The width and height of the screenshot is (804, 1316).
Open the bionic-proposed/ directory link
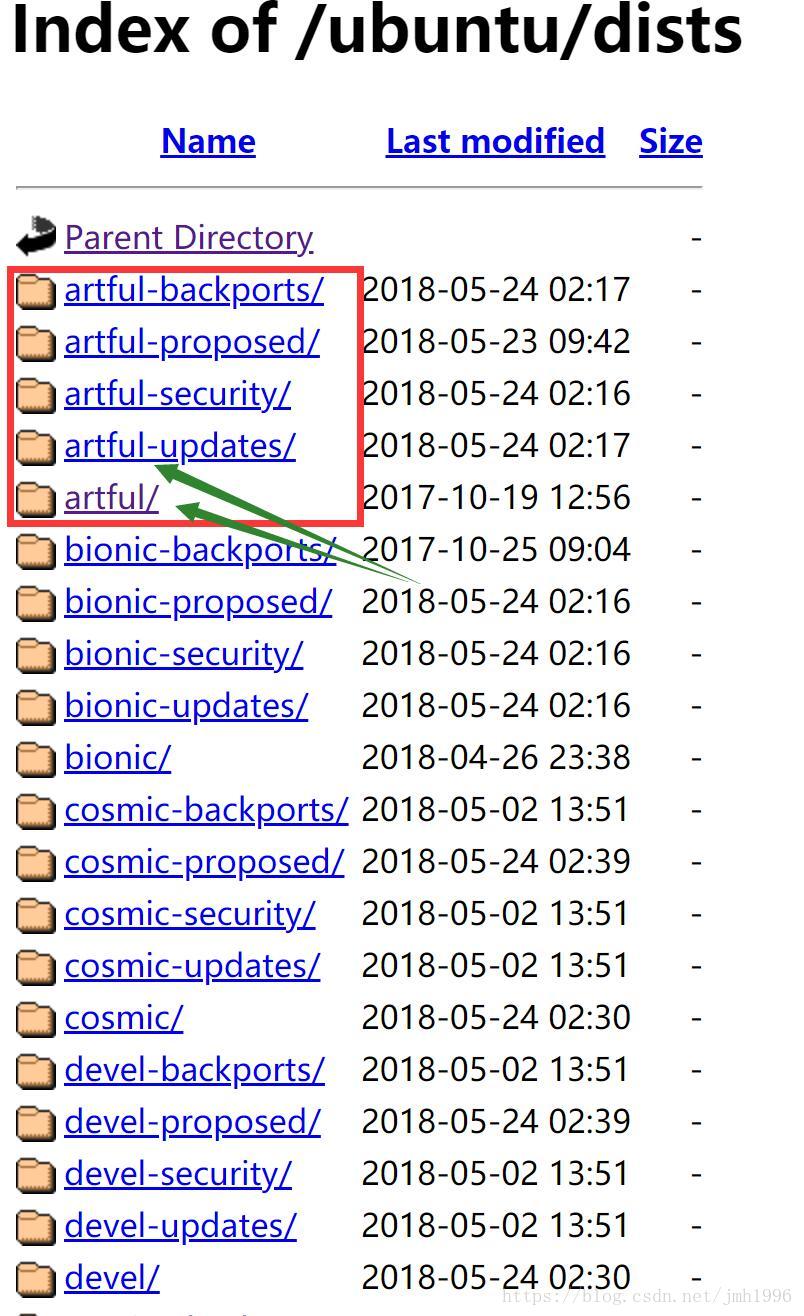pos(198,601)
